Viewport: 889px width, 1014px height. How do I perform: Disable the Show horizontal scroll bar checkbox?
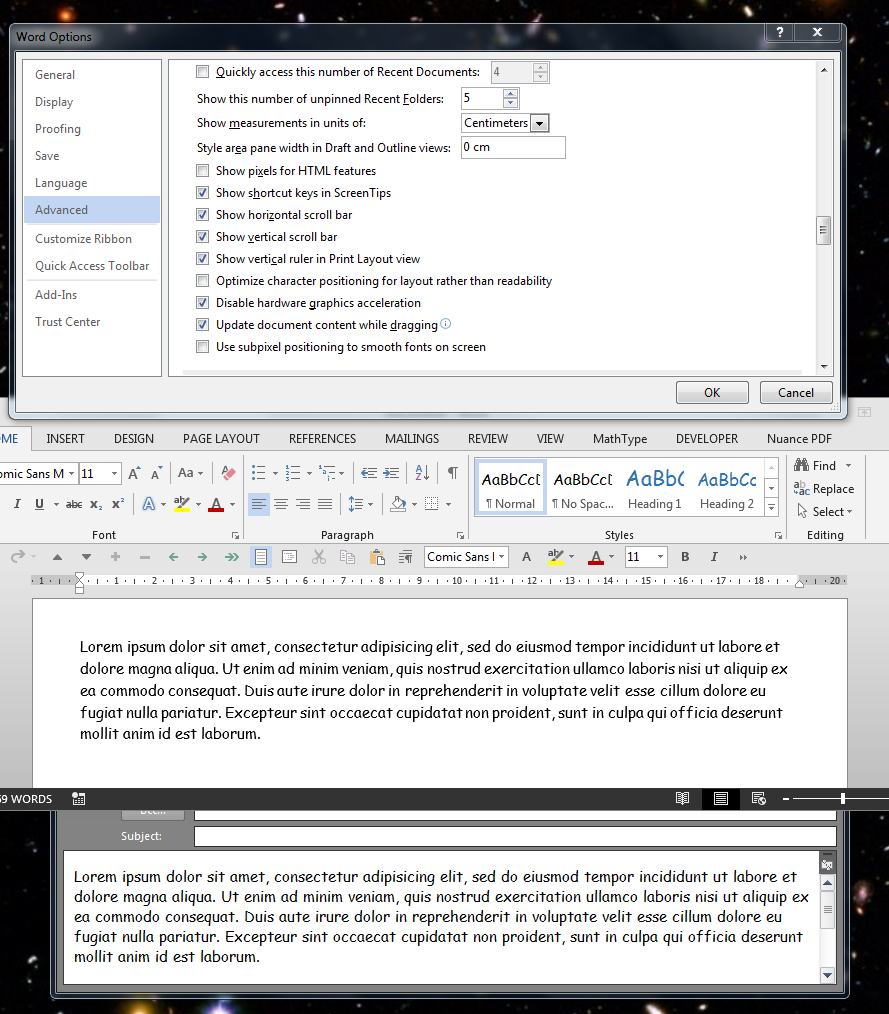[x=202, y=214]
